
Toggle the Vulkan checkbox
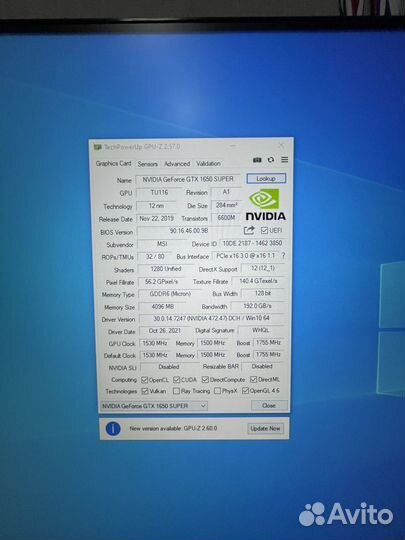145,391
